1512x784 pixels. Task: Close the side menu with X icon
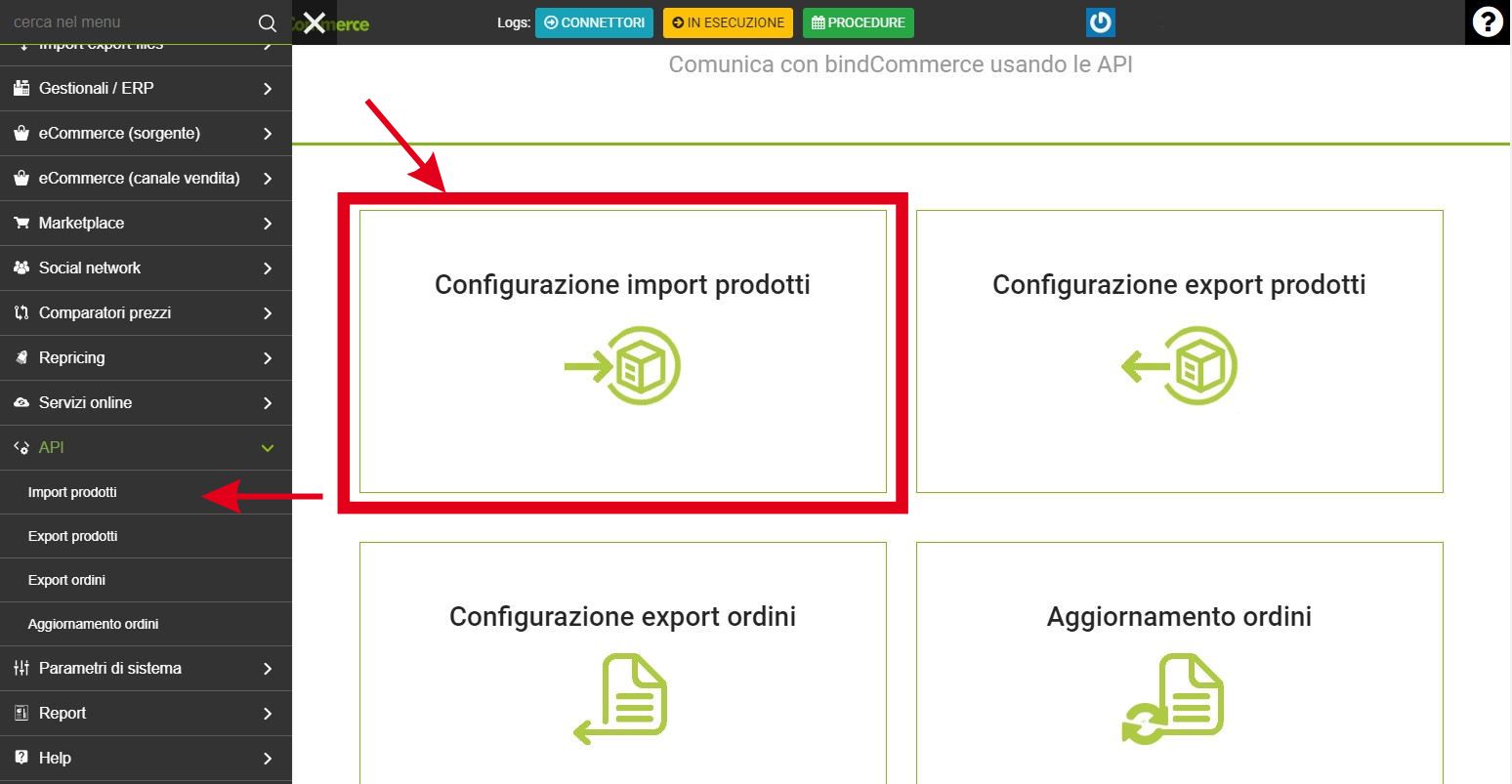click(314, 22)
